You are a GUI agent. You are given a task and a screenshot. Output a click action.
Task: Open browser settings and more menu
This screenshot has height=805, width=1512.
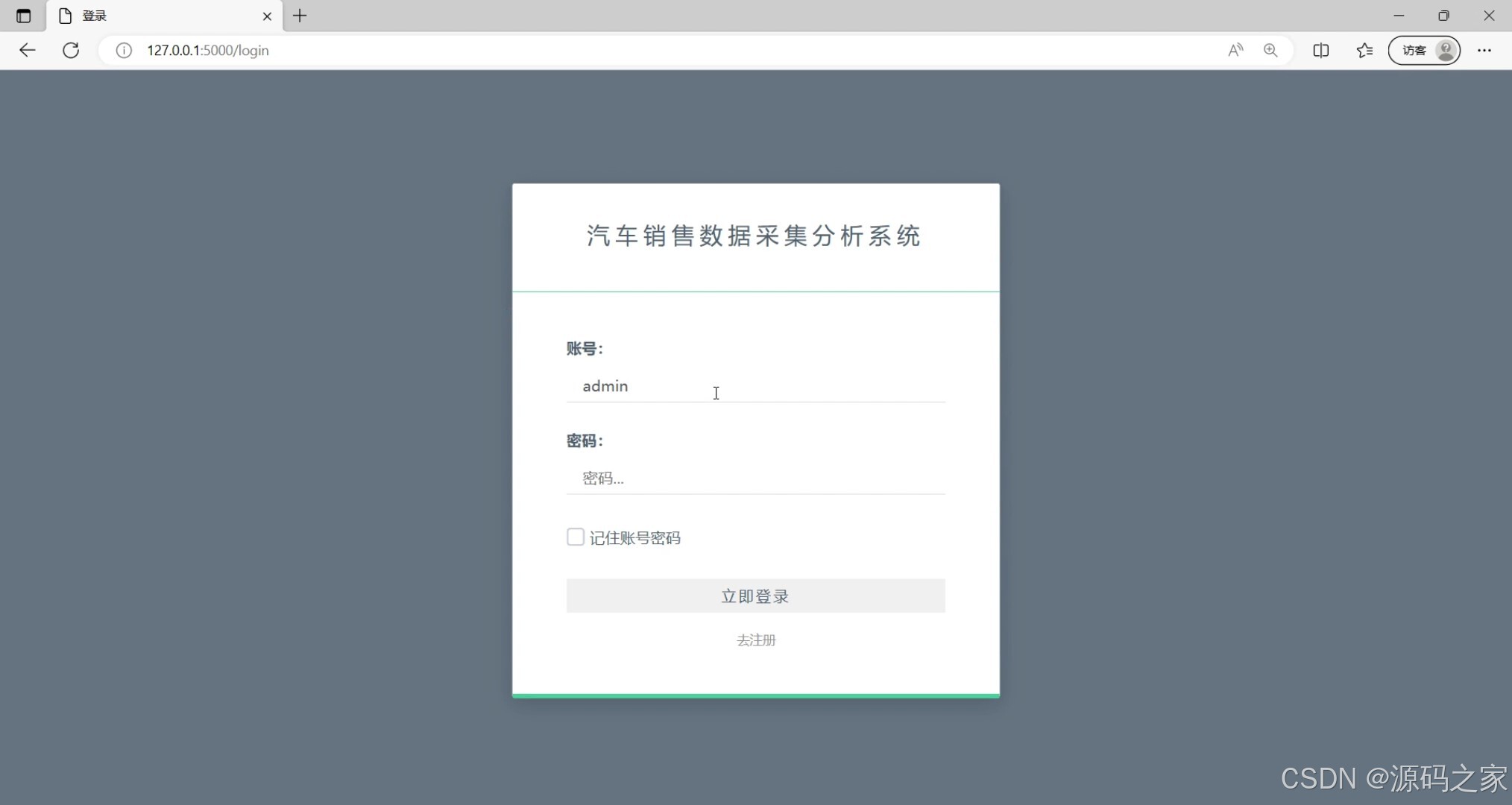[1484, 50]
